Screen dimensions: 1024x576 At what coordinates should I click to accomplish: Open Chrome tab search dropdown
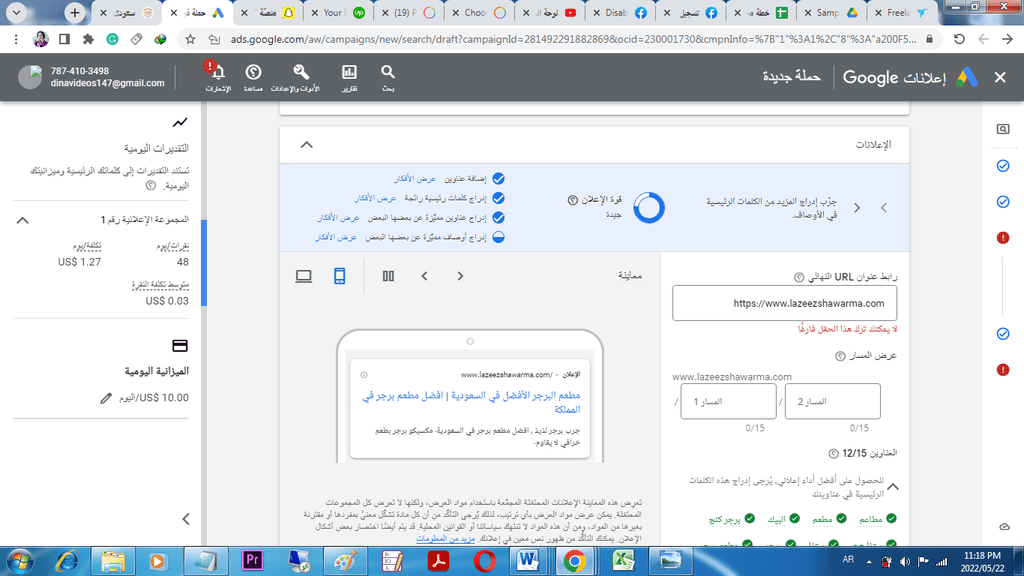(16, 12)
